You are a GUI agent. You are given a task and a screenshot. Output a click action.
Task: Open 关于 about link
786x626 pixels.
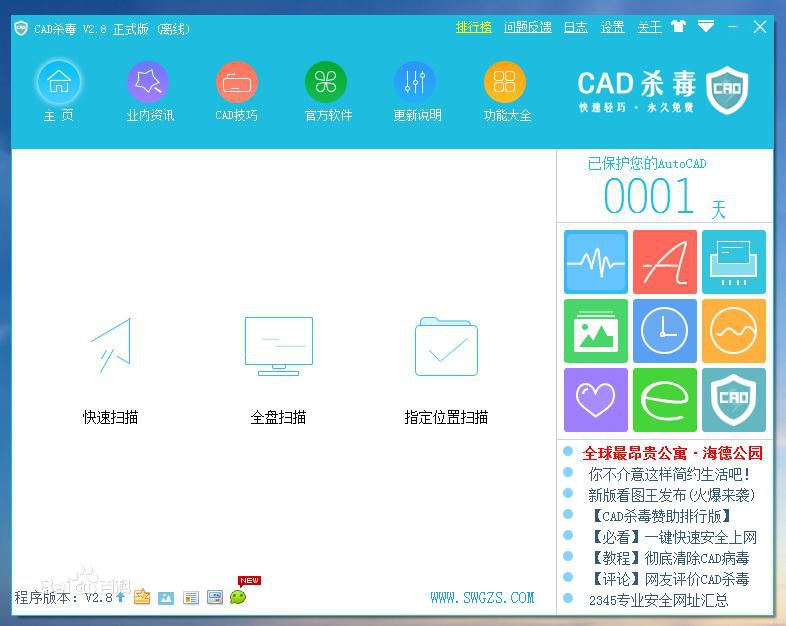tap(649, 27)
